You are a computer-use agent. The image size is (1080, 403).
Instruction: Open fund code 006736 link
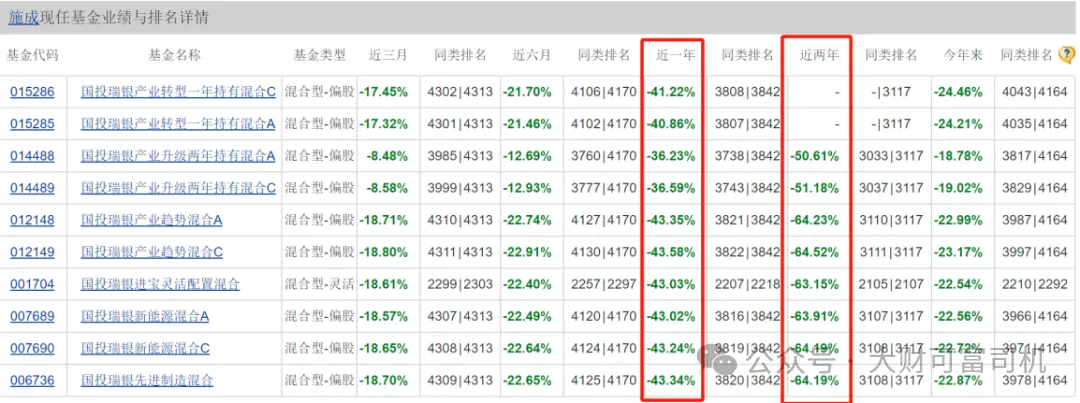point(32,380)
